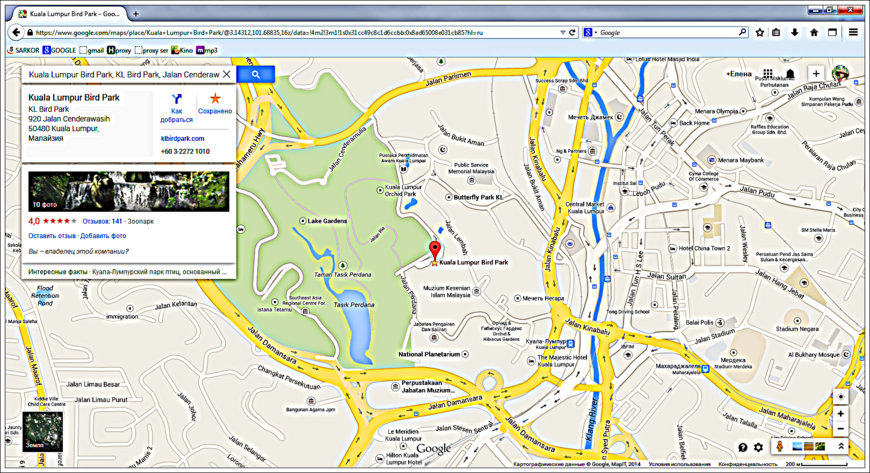Click phone number +60 3-2272 1010
This screenshot has width=870, height=473.
185,151
